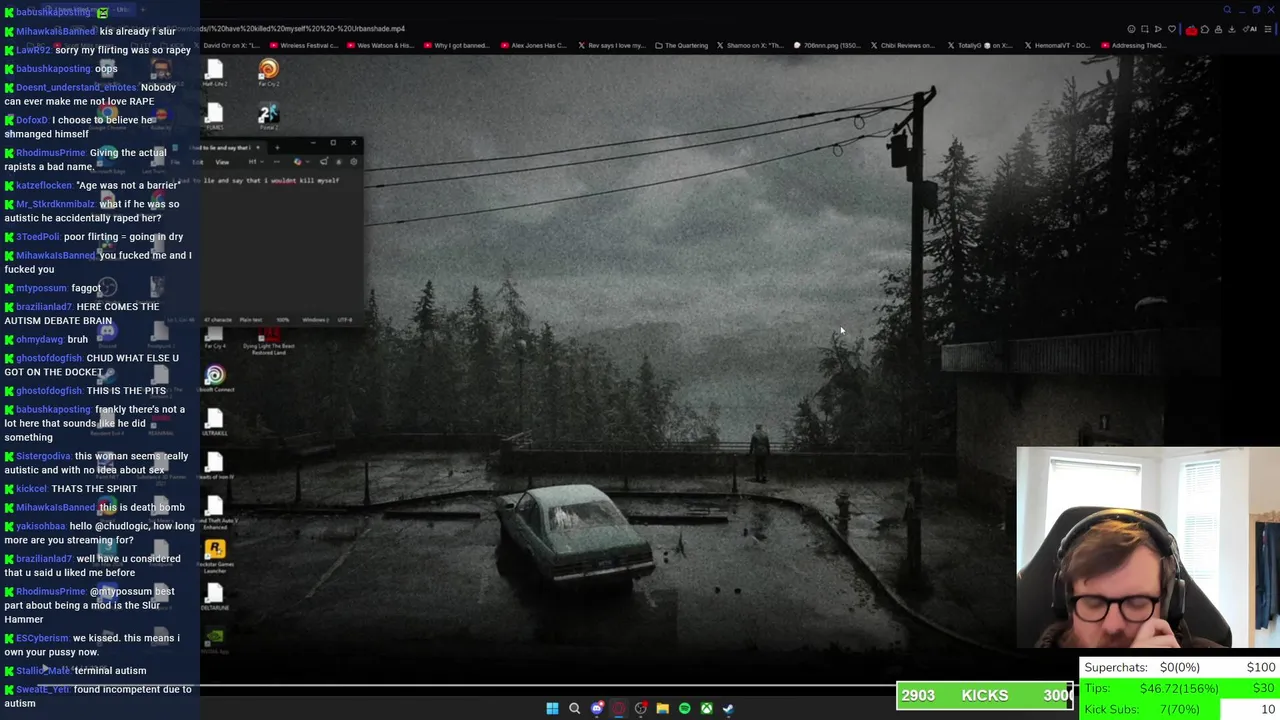Open the ULTRAKILL desktop shortcut
The height and width of the screenshot is (720, 1280).
(214, 423)
